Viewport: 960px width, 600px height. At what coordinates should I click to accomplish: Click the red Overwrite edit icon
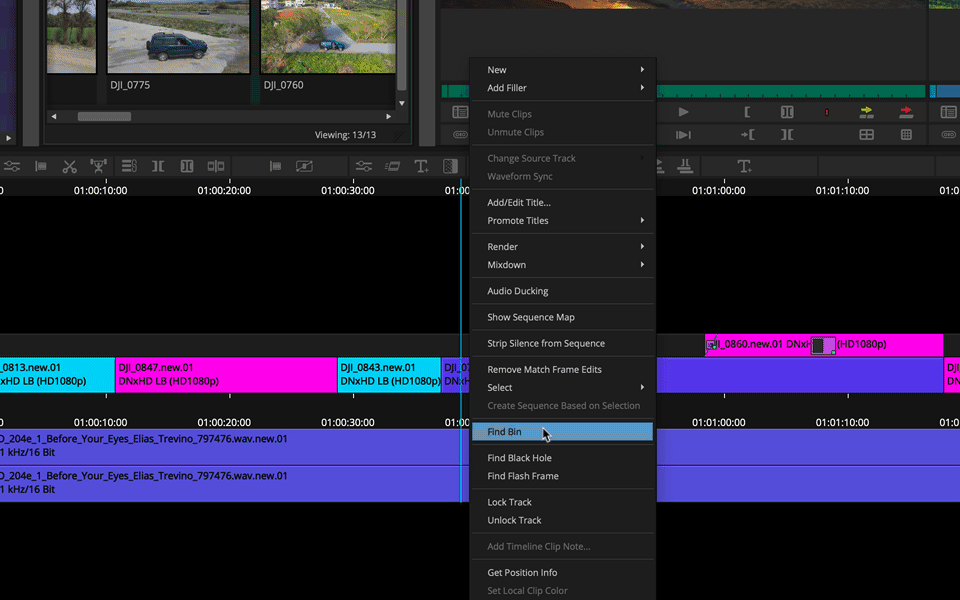pos(907,112)
